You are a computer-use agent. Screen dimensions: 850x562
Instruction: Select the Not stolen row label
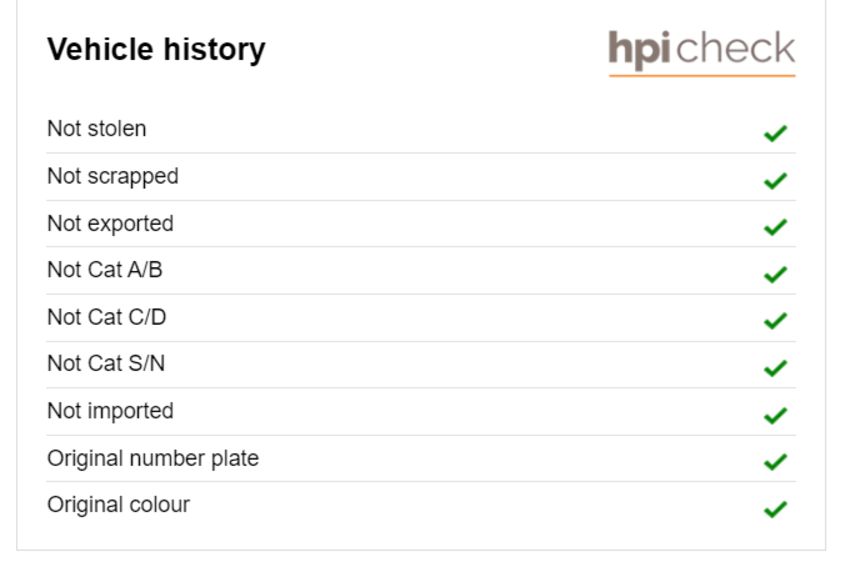(96, 129)
